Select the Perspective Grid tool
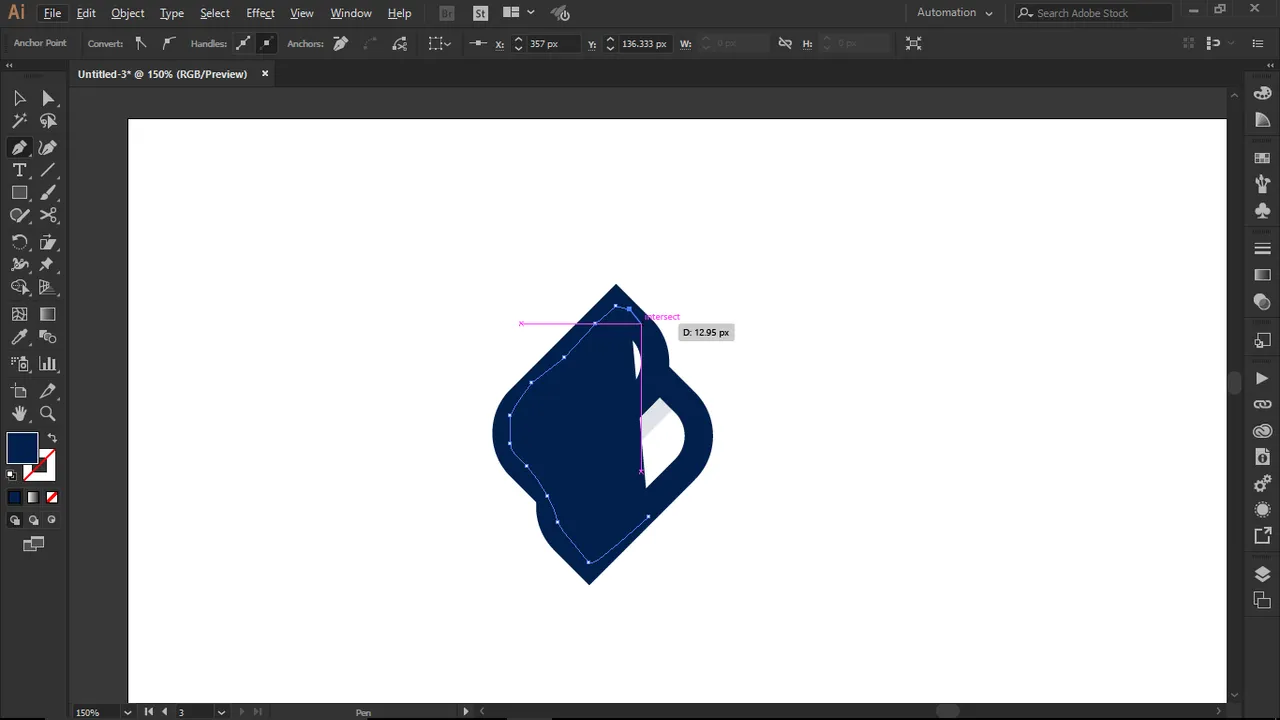Image resolution: width=1280 pixels, height=720 pixels. click(48, 288)
